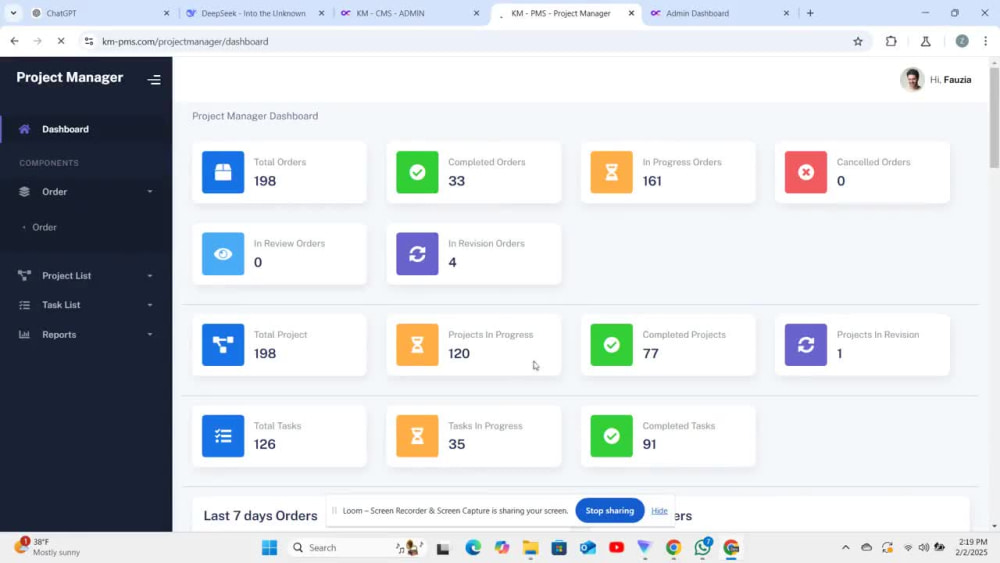Expand the Reports dropdown arrow
1000x563 pixels.
point(150,335)
